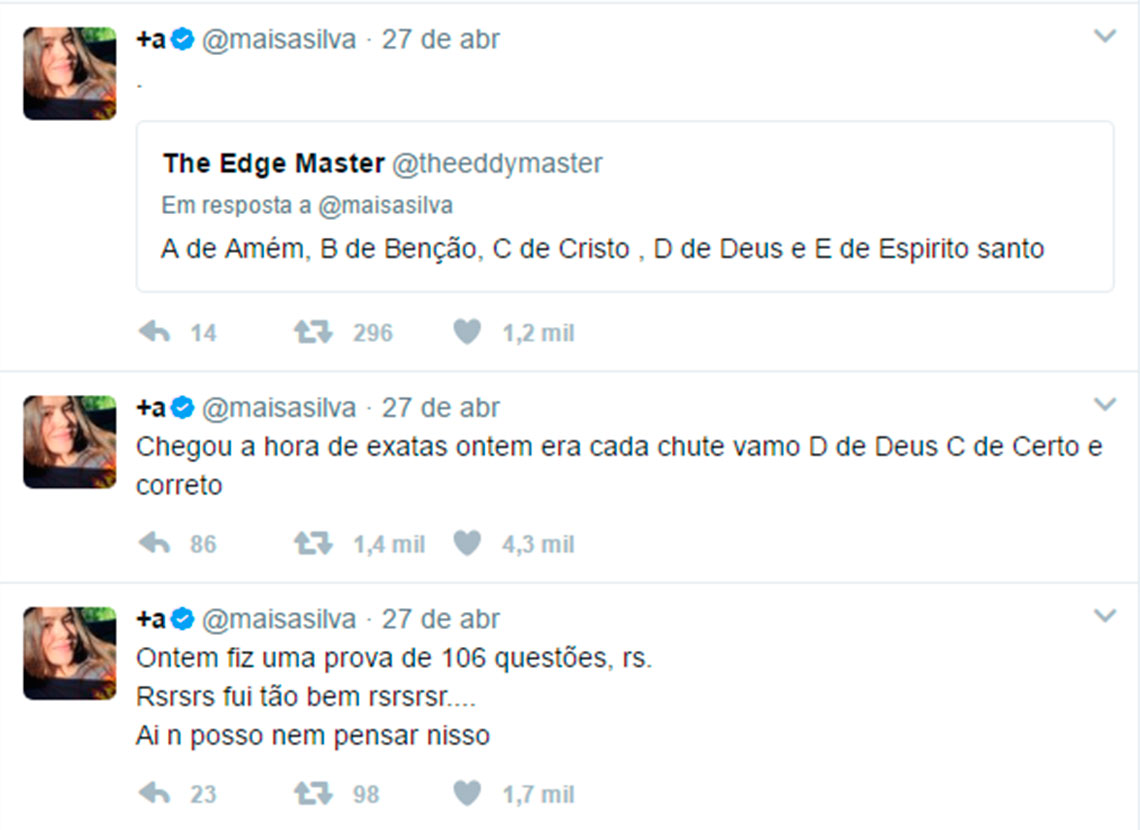This screenshot has height=830, width=1140.
Task: Reply to the tweet quoting The Edge Master
Action: [154, 332]
